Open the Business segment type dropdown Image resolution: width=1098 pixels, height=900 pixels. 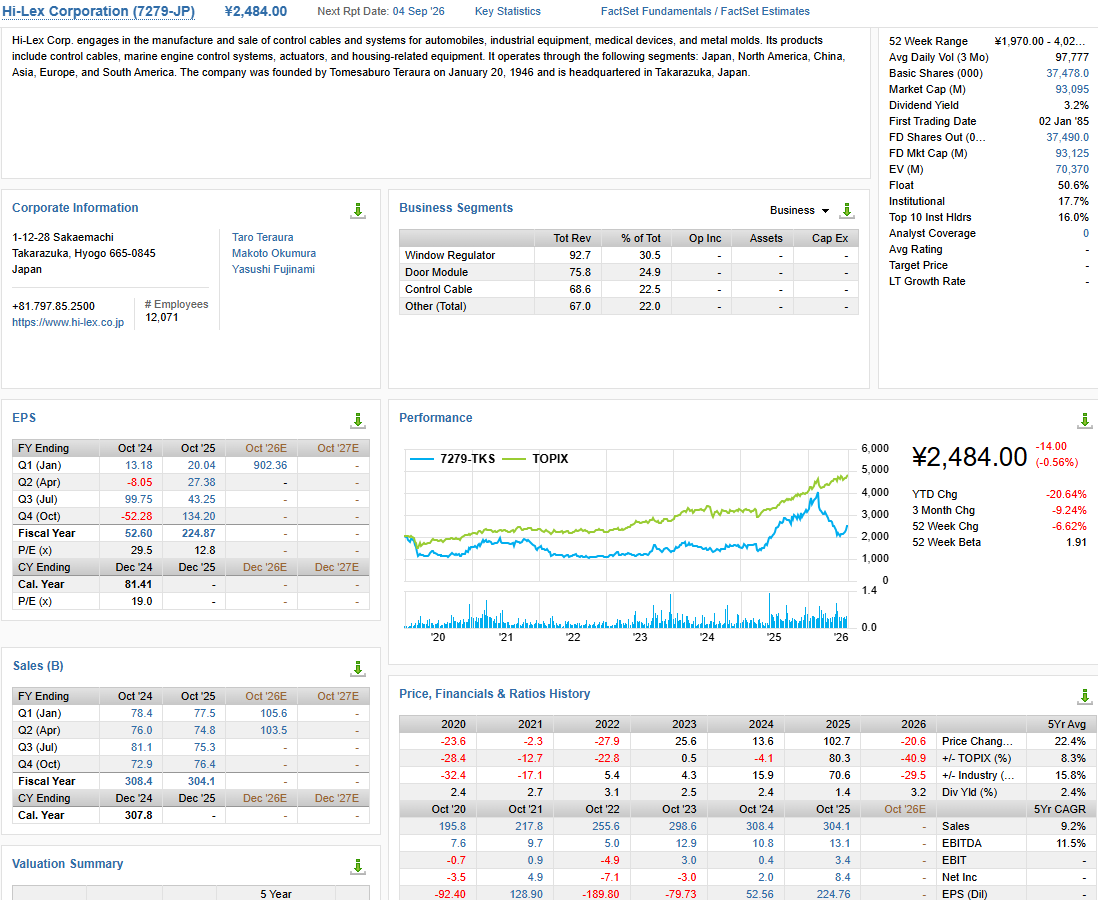pos(799,210)
